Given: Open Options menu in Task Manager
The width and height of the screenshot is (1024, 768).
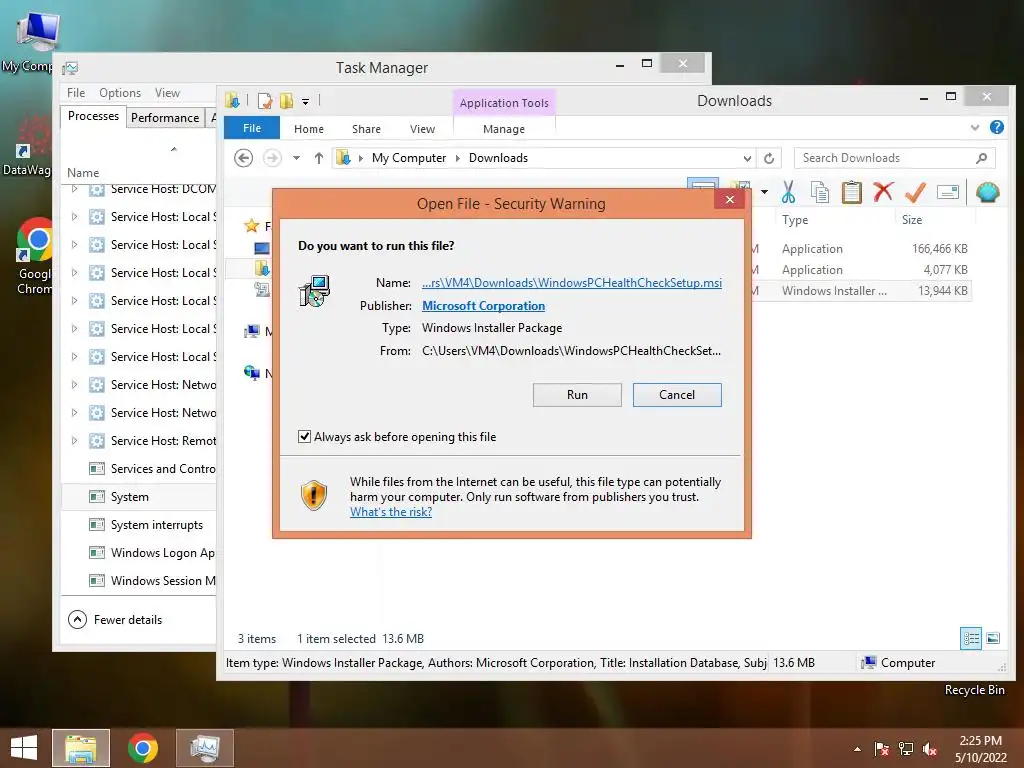Looking at the screenshot, I should (x=120, y=93).
